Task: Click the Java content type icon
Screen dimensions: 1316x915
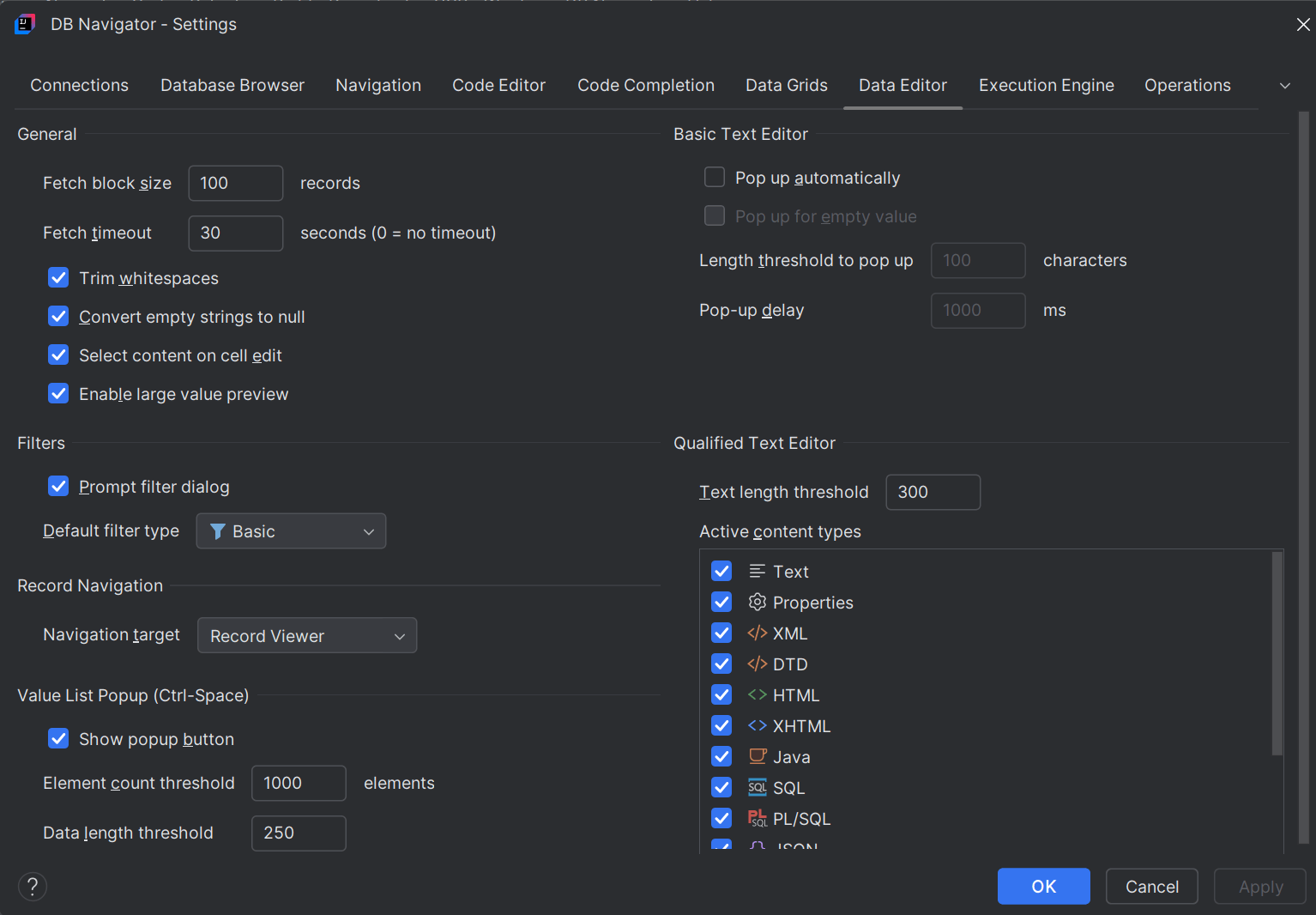Action: (758, 756)
